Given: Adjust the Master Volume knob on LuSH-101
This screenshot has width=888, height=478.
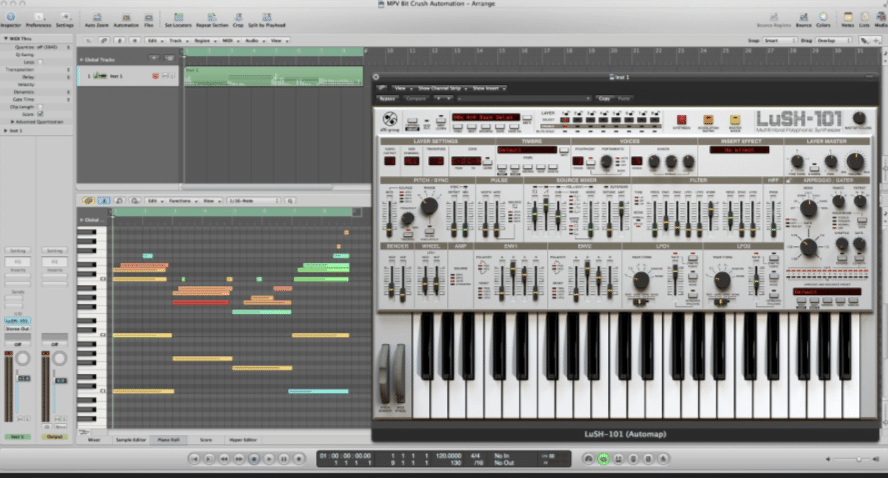Looking at the screenshot, I should (x=859, y=118).
